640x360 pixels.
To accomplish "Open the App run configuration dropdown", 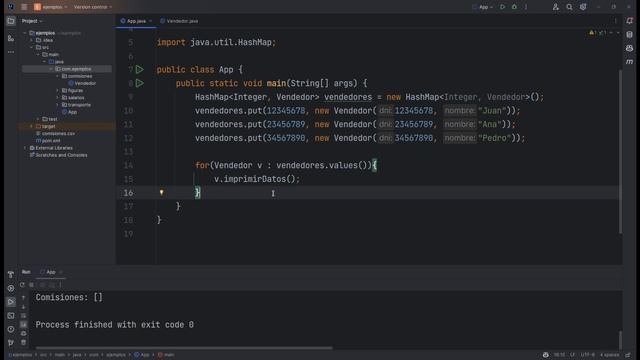I will 483,7.
